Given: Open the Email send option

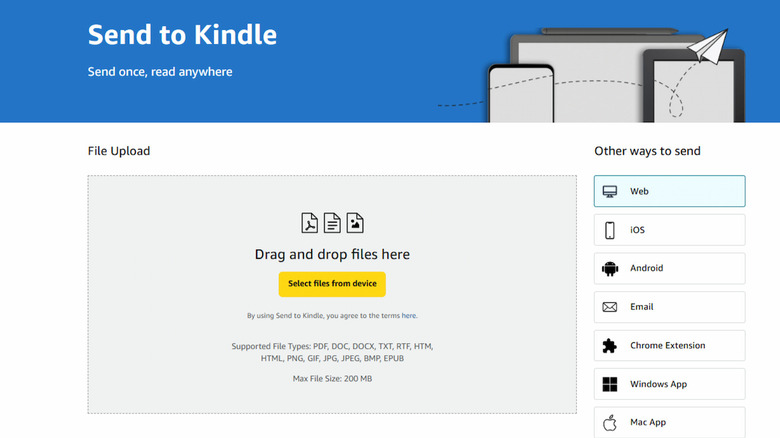Looking at the screenshot, I should 670,307.
